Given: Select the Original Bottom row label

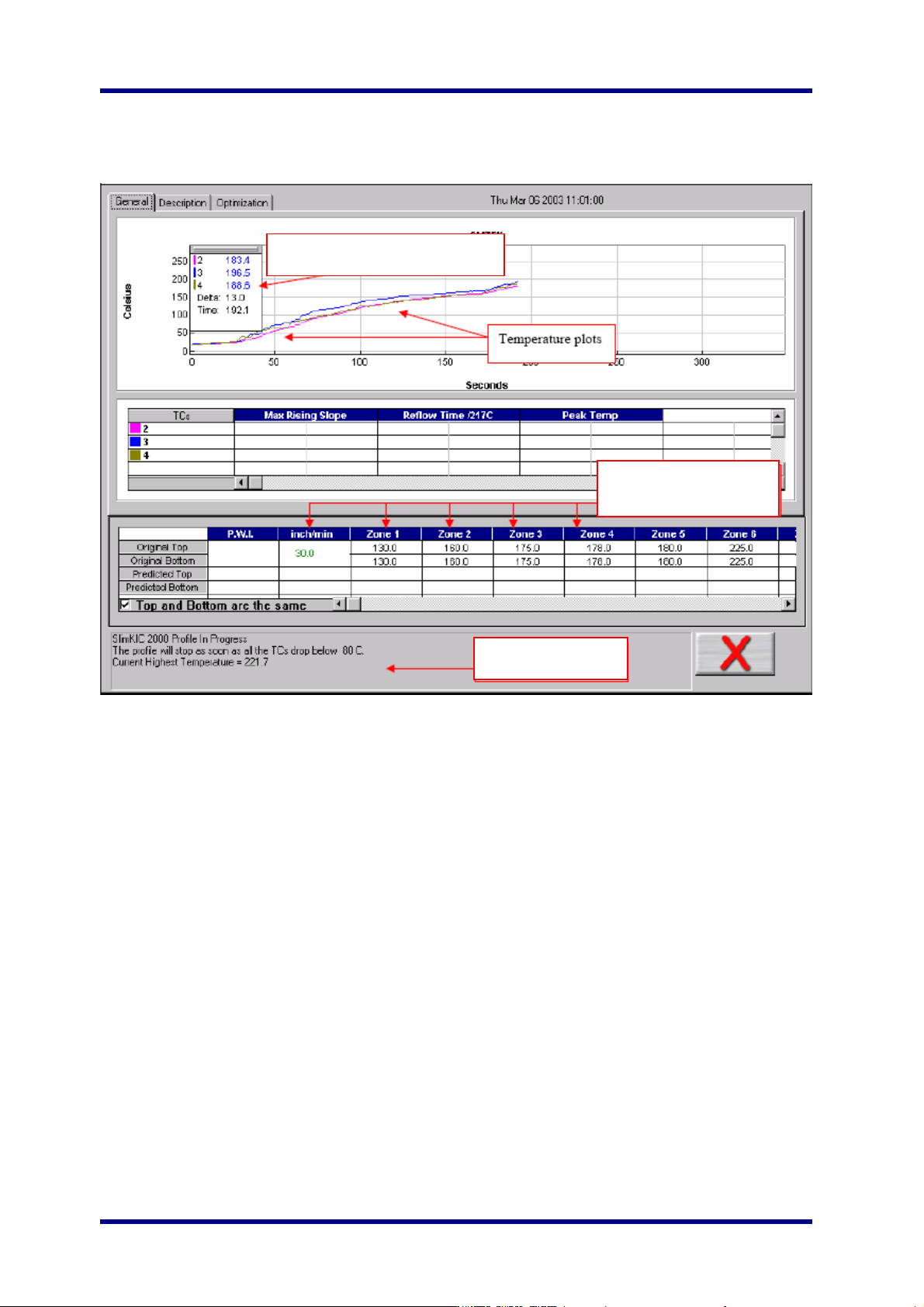Looking at the screenshot, I should pos(163,561).
